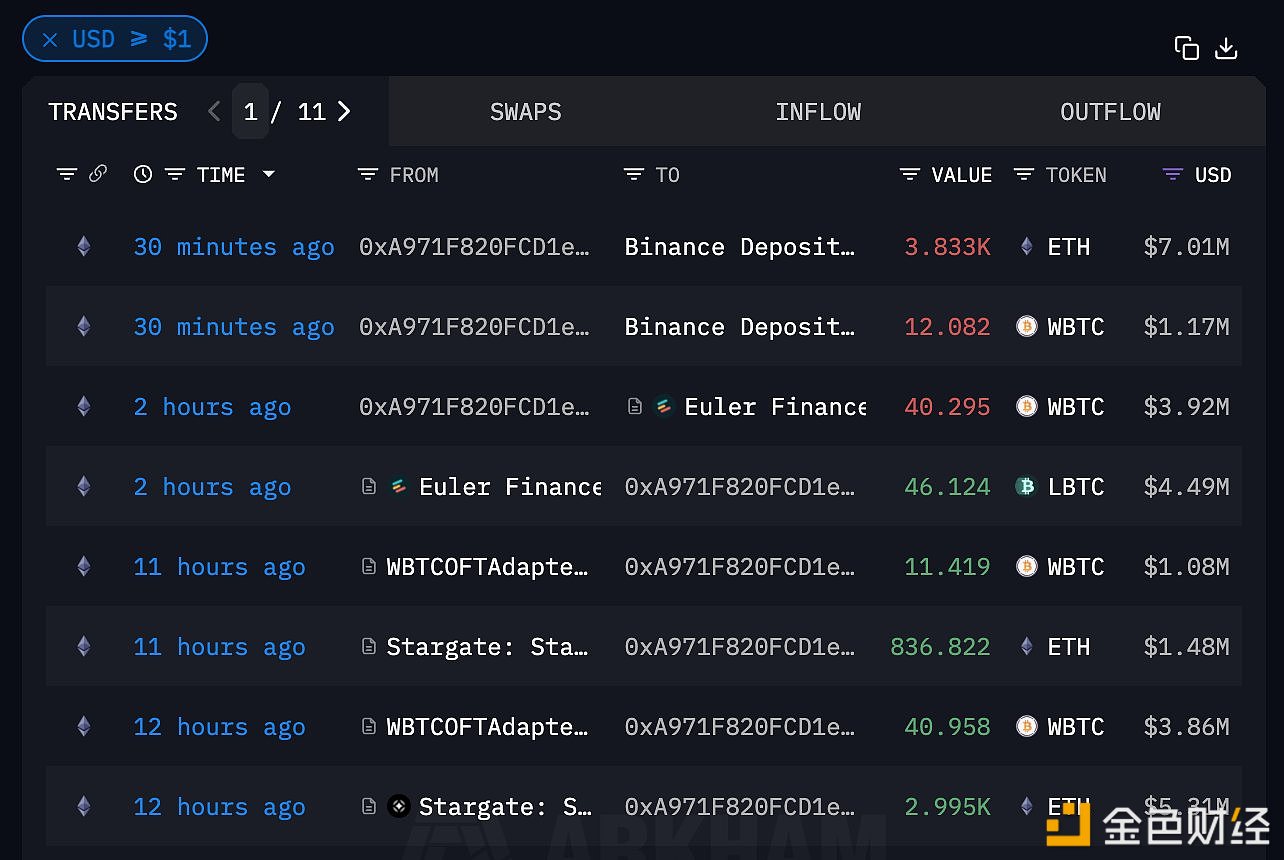1284x860 pixels.
Task: Click Ethereum chain icon in 12.082 WBTC row
Action: 84,326
